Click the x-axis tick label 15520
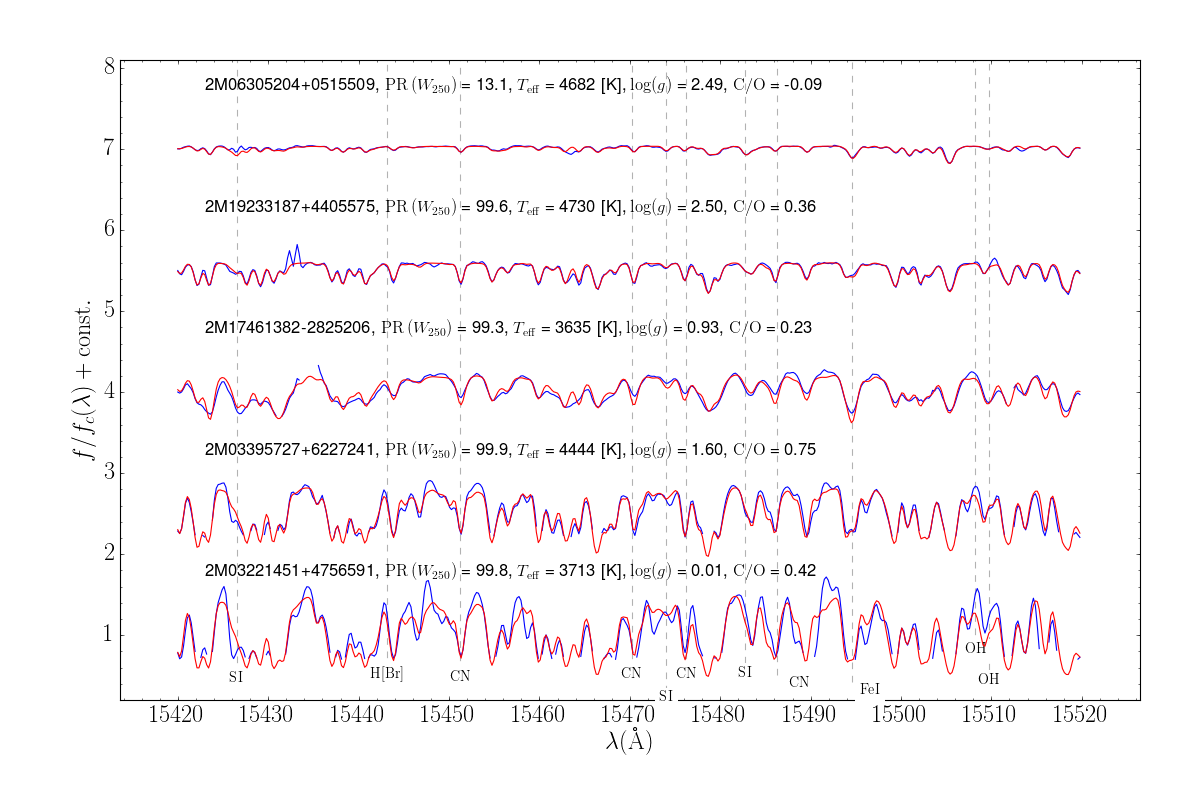Screen dimensions: 1200x800 pos(1080,717)
